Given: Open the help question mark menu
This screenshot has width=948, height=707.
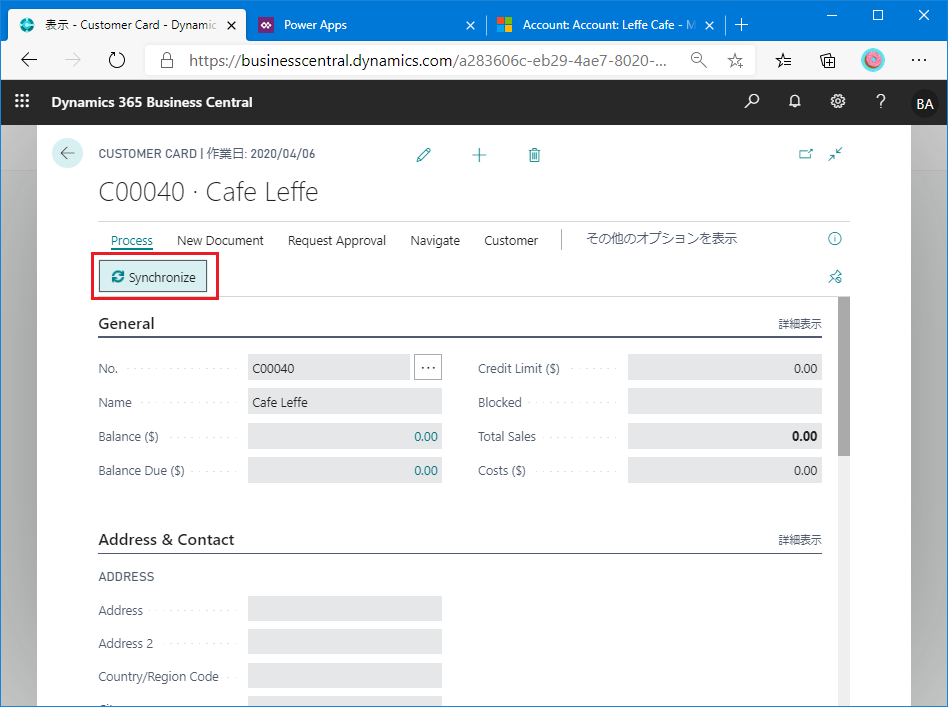Looking at the screenshot, I should [x=880, y=101].
